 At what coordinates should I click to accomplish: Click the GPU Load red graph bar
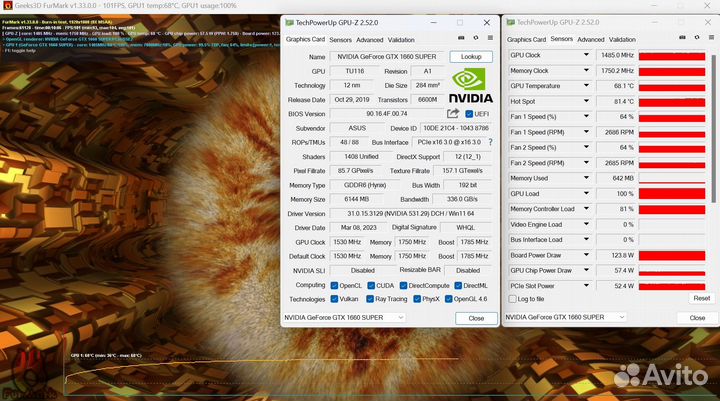672,194
